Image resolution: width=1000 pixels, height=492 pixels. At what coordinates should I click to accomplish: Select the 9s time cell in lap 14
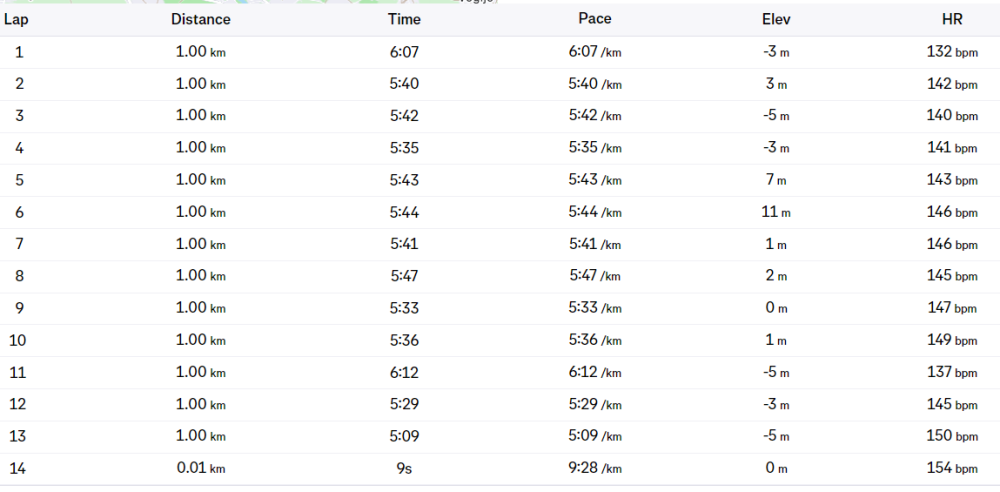[x=404, y=468]
